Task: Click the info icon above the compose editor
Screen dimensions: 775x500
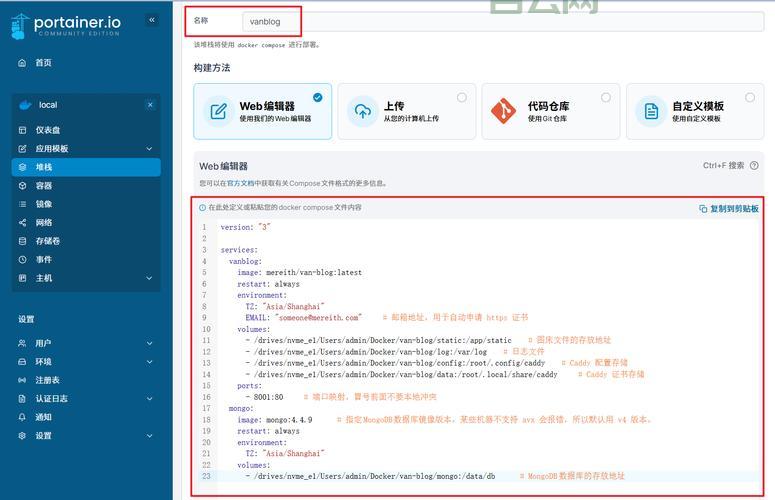Action: pyautogui.click(x=202, y=208)
